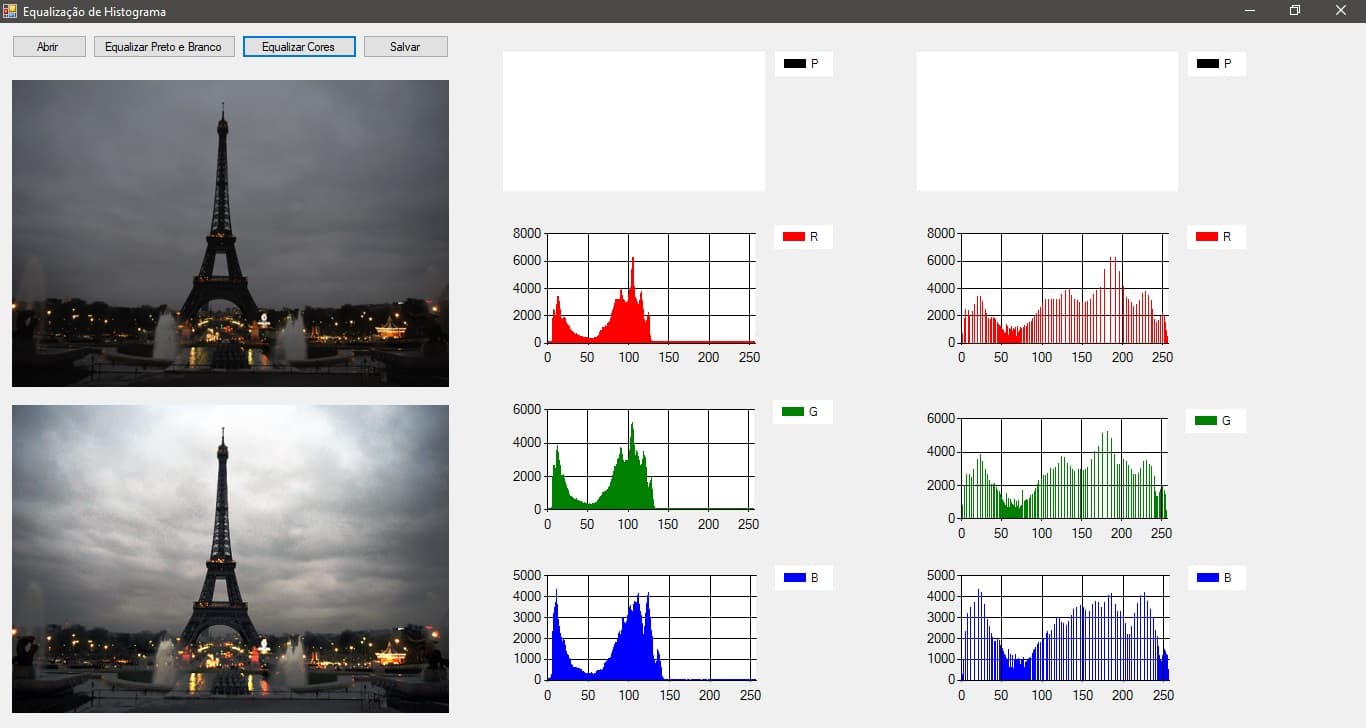
Task: Open an image using the Abrir button
Action: (x=48, y=46)
